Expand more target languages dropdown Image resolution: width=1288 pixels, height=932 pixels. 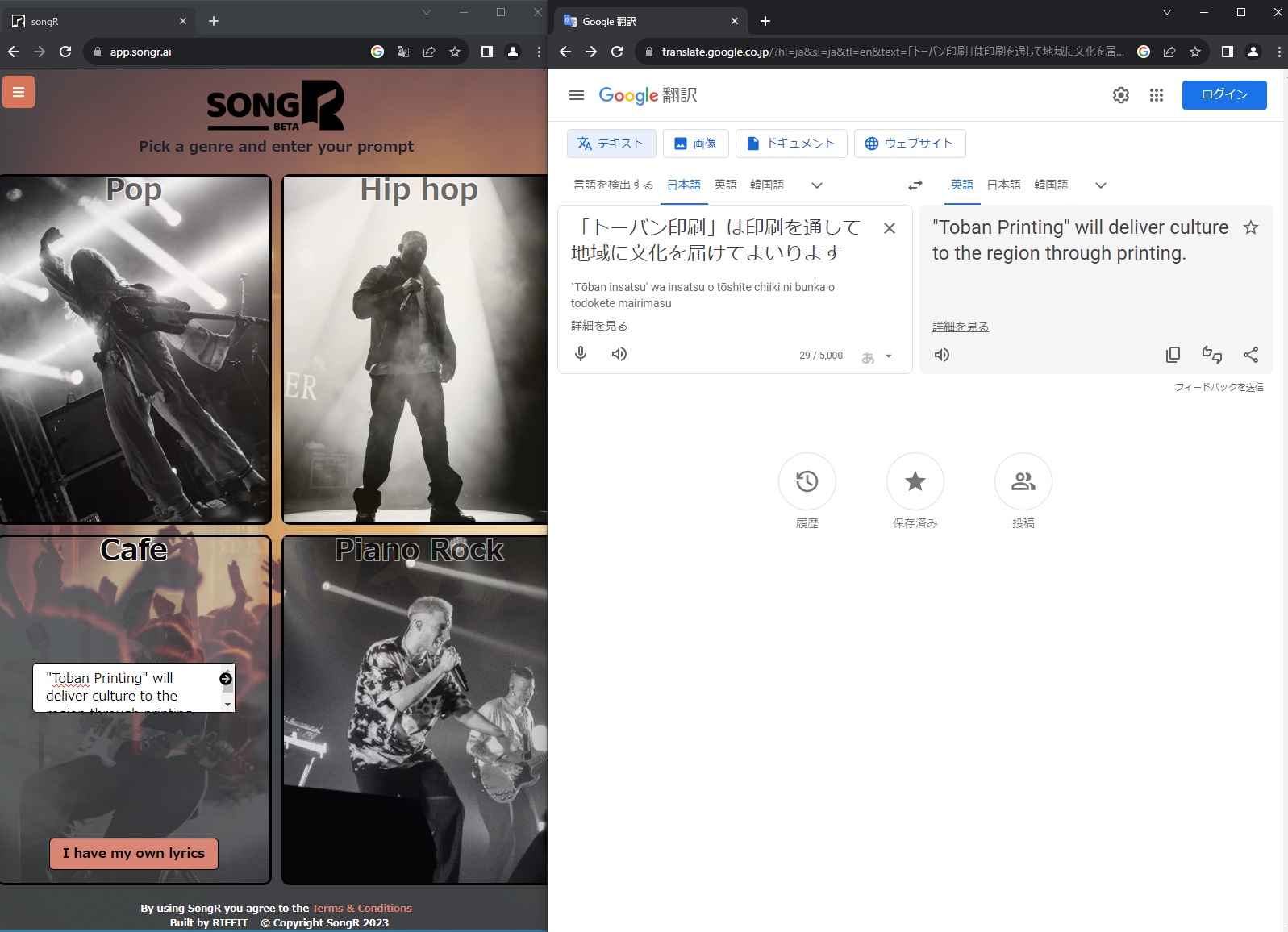point(1100,185)
